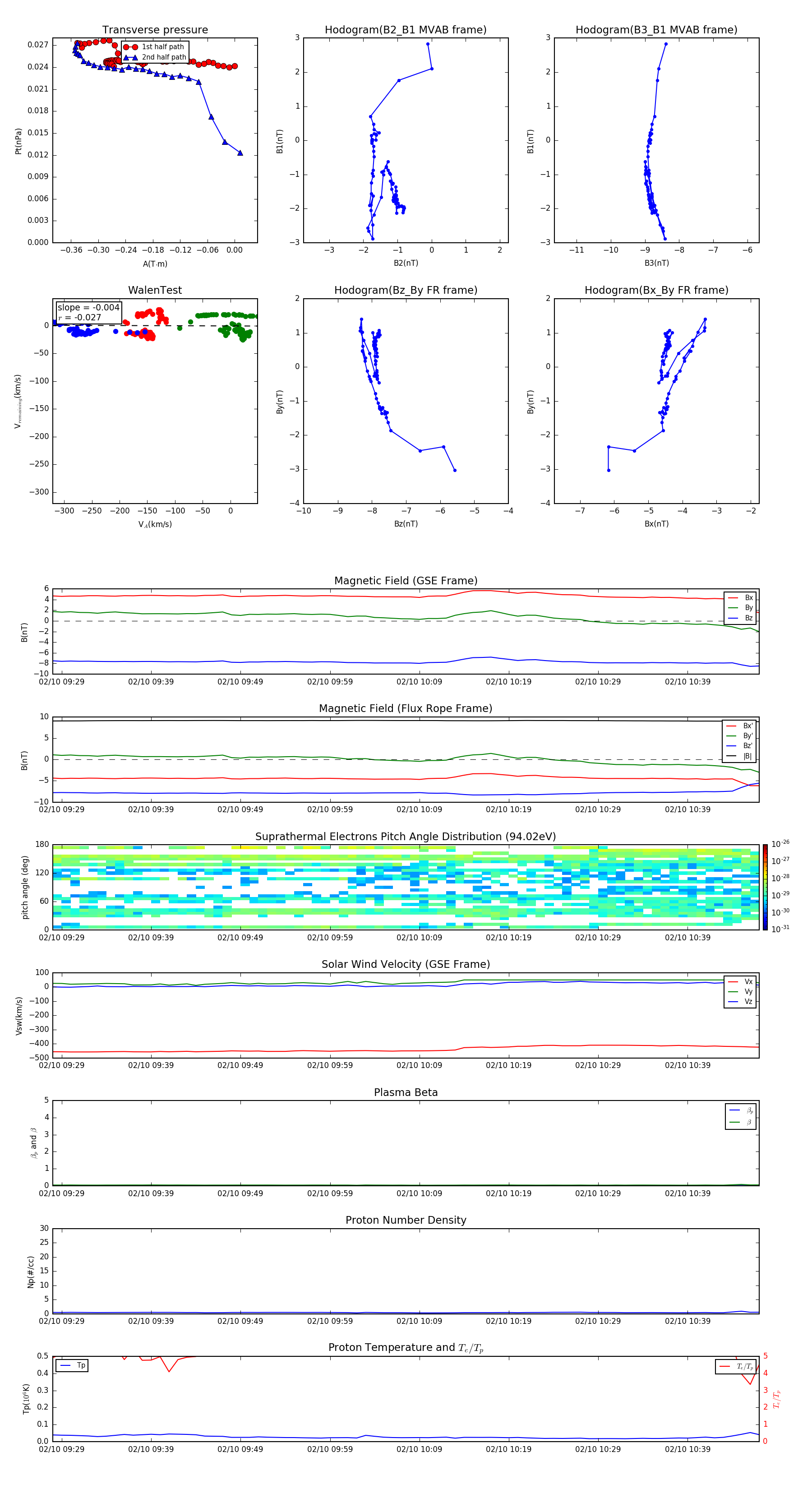Click the 'Hodogram(Bx_By FR frame)' title
The height and width of the screenshot is (1489, 812).
(656, 290)
